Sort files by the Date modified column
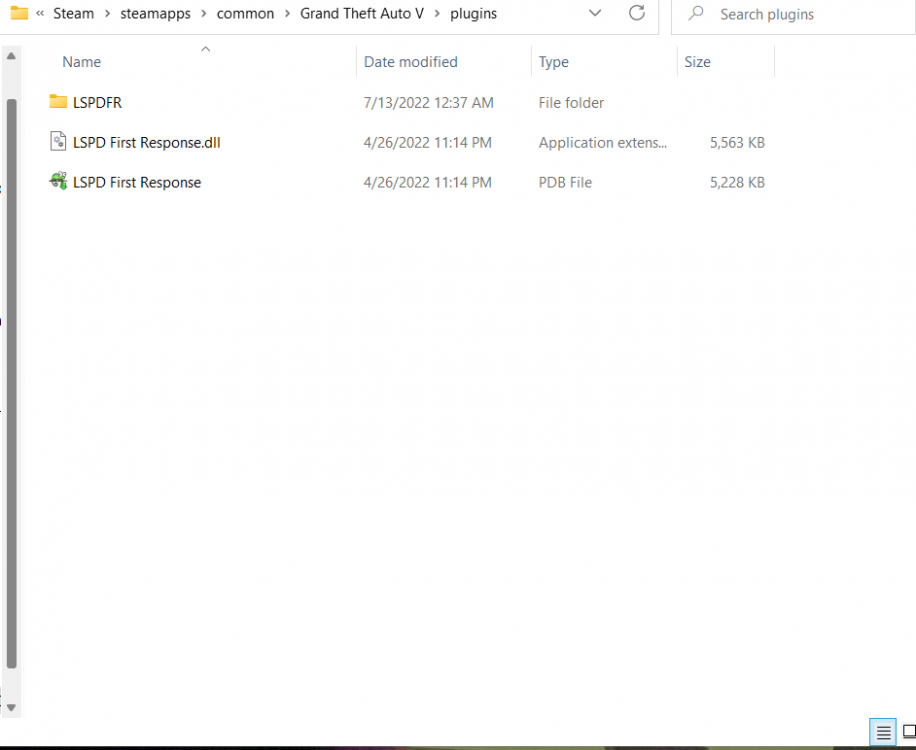This screenshot has width=916, height=750. (410, 61)
